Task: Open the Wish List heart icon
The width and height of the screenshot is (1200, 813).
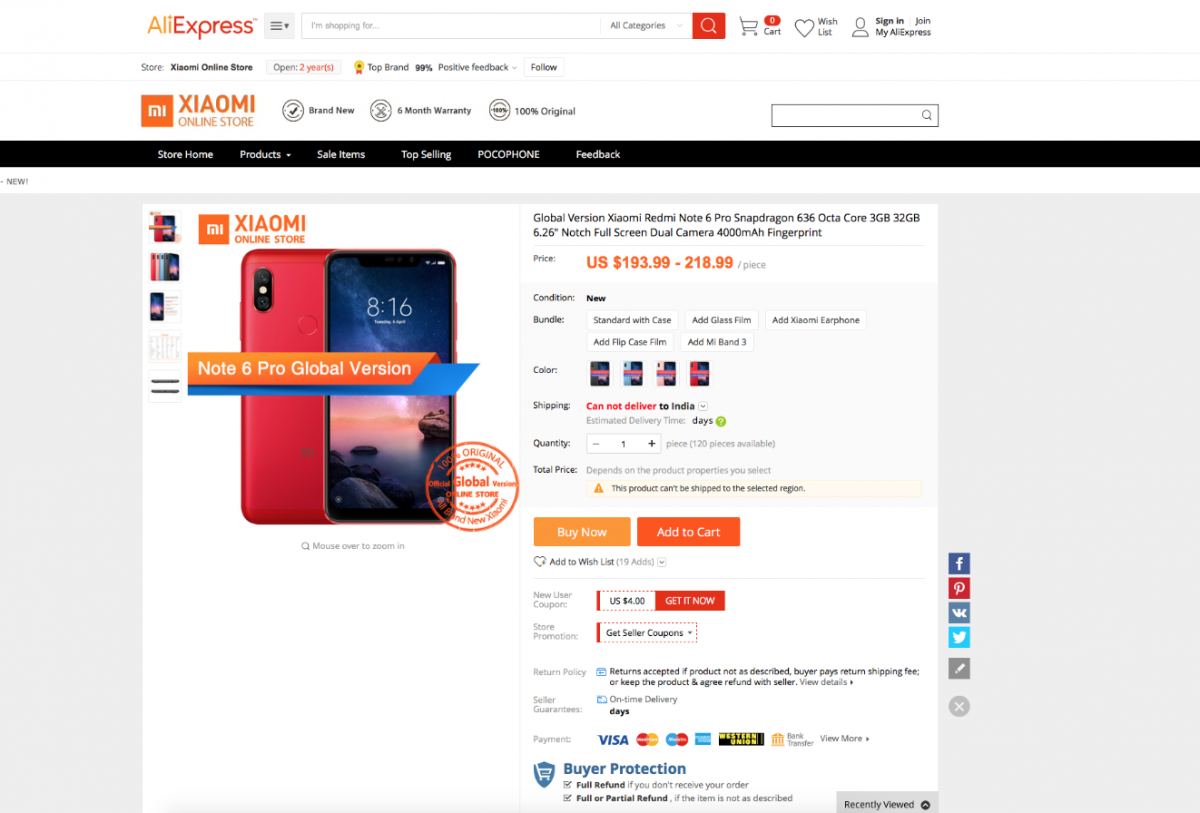Action: (804, 28)
